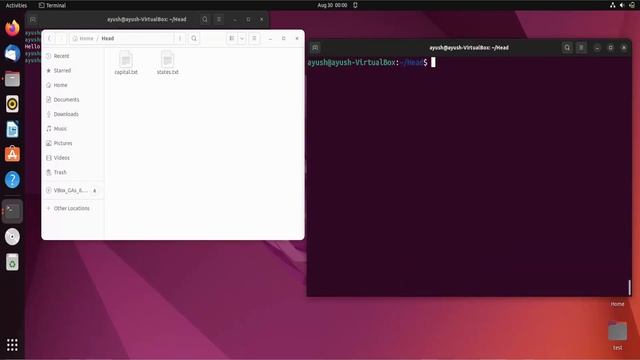Open Terminal app menu in top bar
The image size is (640, 360).
[x=52, y=5]
